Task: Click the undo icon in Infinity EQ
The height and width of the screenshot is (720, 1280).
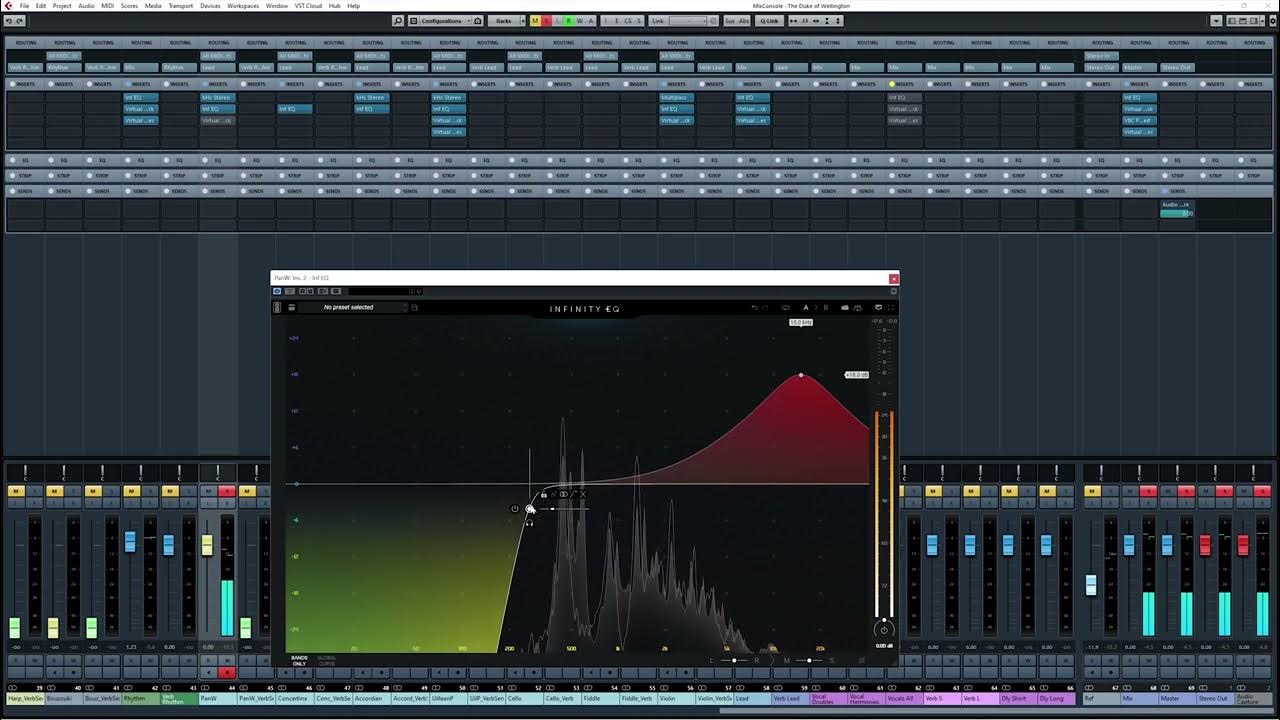Action: click(x=755, y=307)
